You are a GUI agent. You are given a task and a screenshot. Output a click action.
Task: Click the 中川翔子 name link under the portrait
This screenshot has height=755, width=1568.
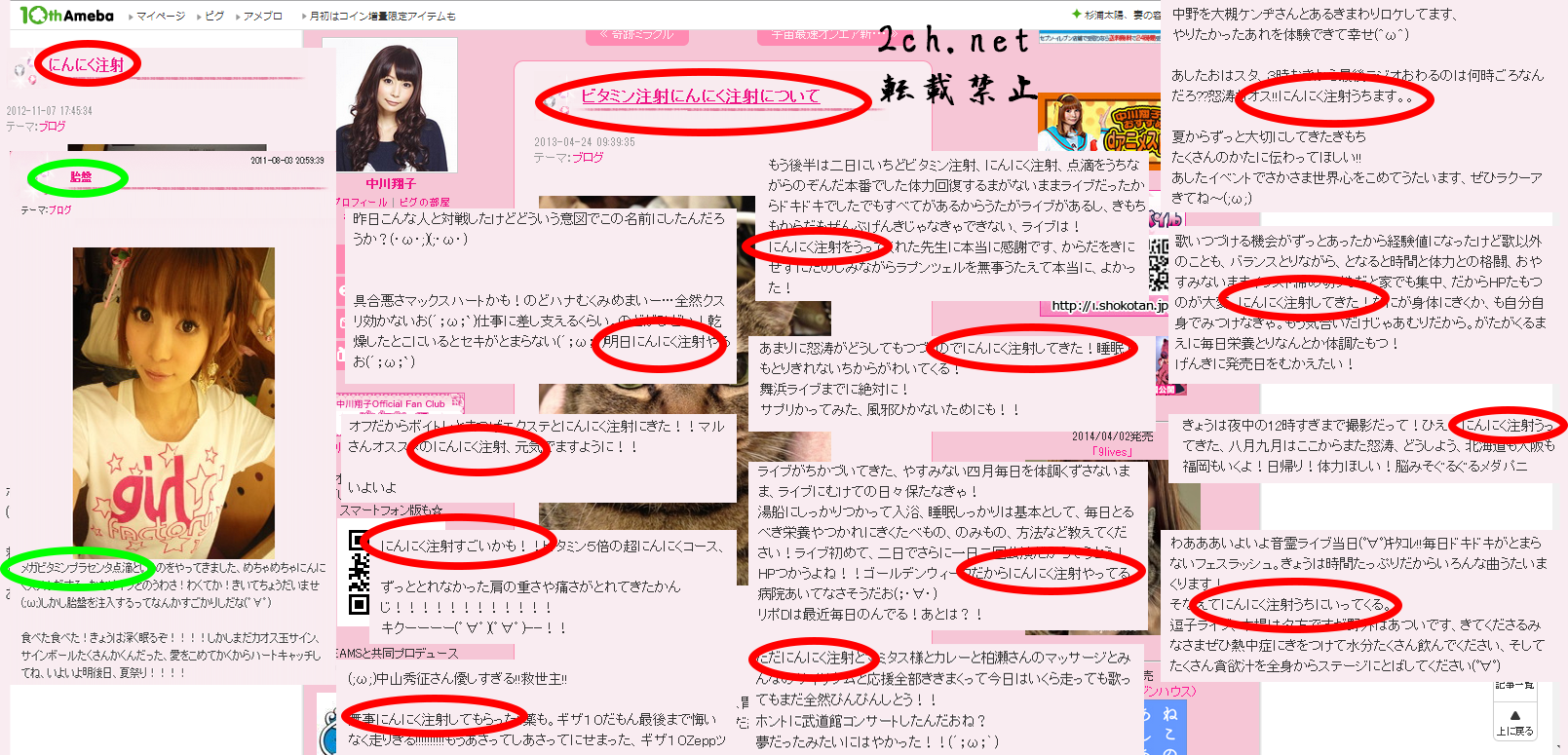pyautogui.click(x=391, y=183)
